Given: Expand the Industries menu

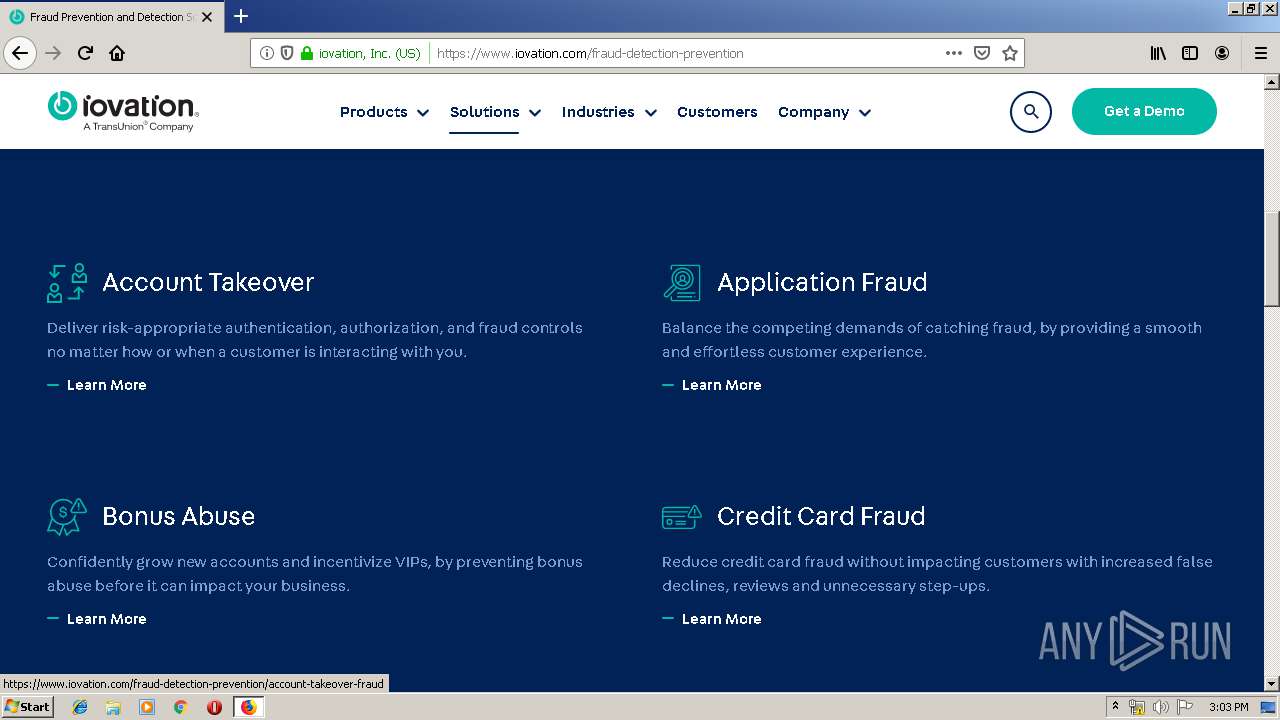Looking at the screenshot, I should click(x=609, y=112).
